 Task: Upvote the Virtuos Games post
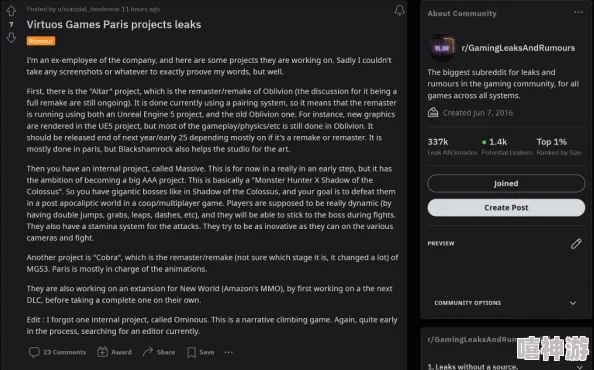11,11
